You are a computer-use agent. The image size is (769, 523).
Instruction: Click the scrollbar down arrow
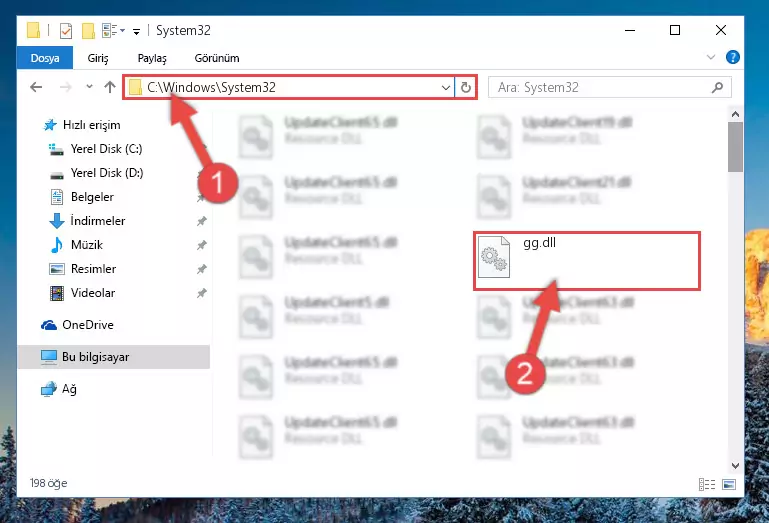pyautogui.click(x=735, y=466)
